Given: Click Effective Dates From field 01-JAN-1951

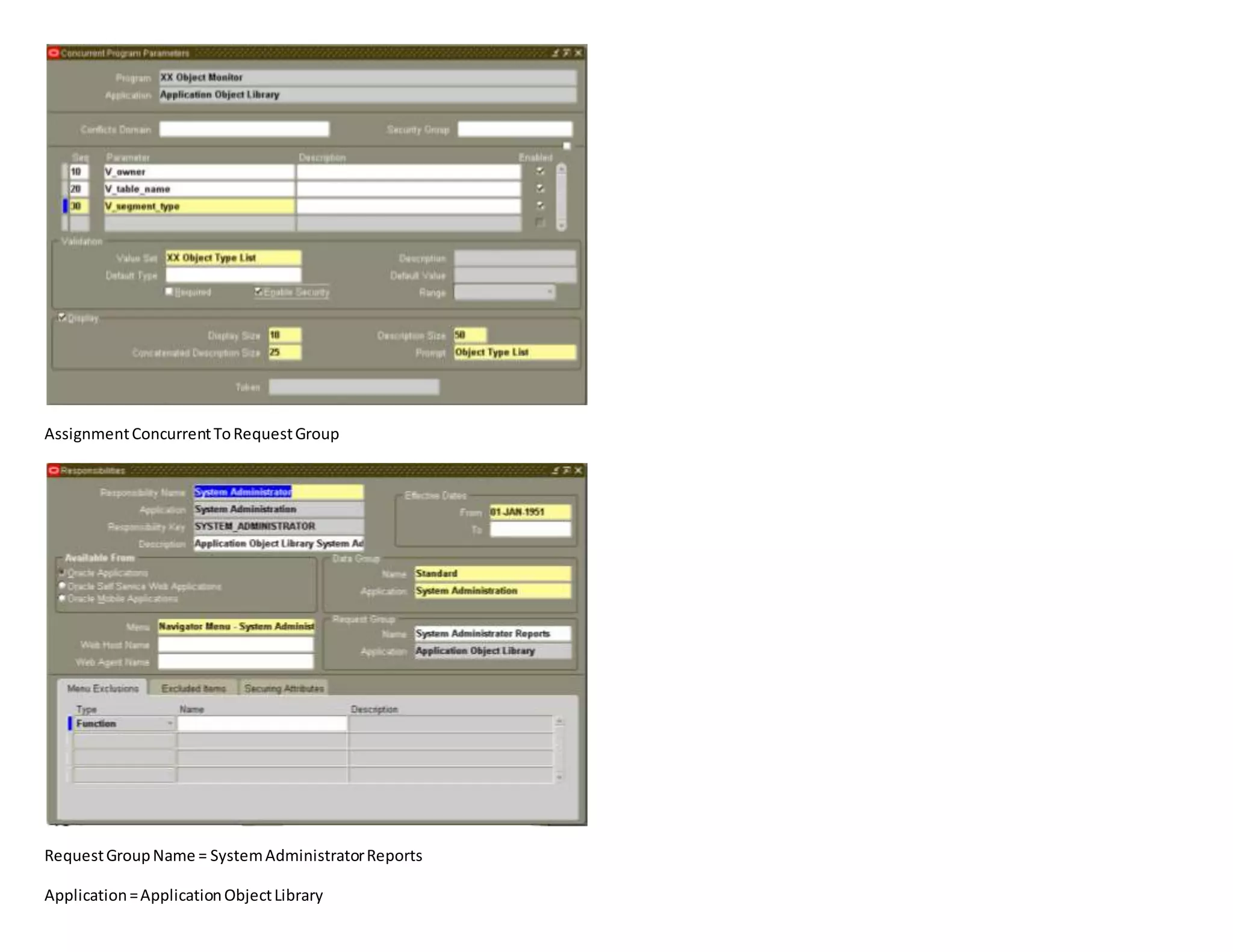Looking at the screenshot, I should point(530,512).
